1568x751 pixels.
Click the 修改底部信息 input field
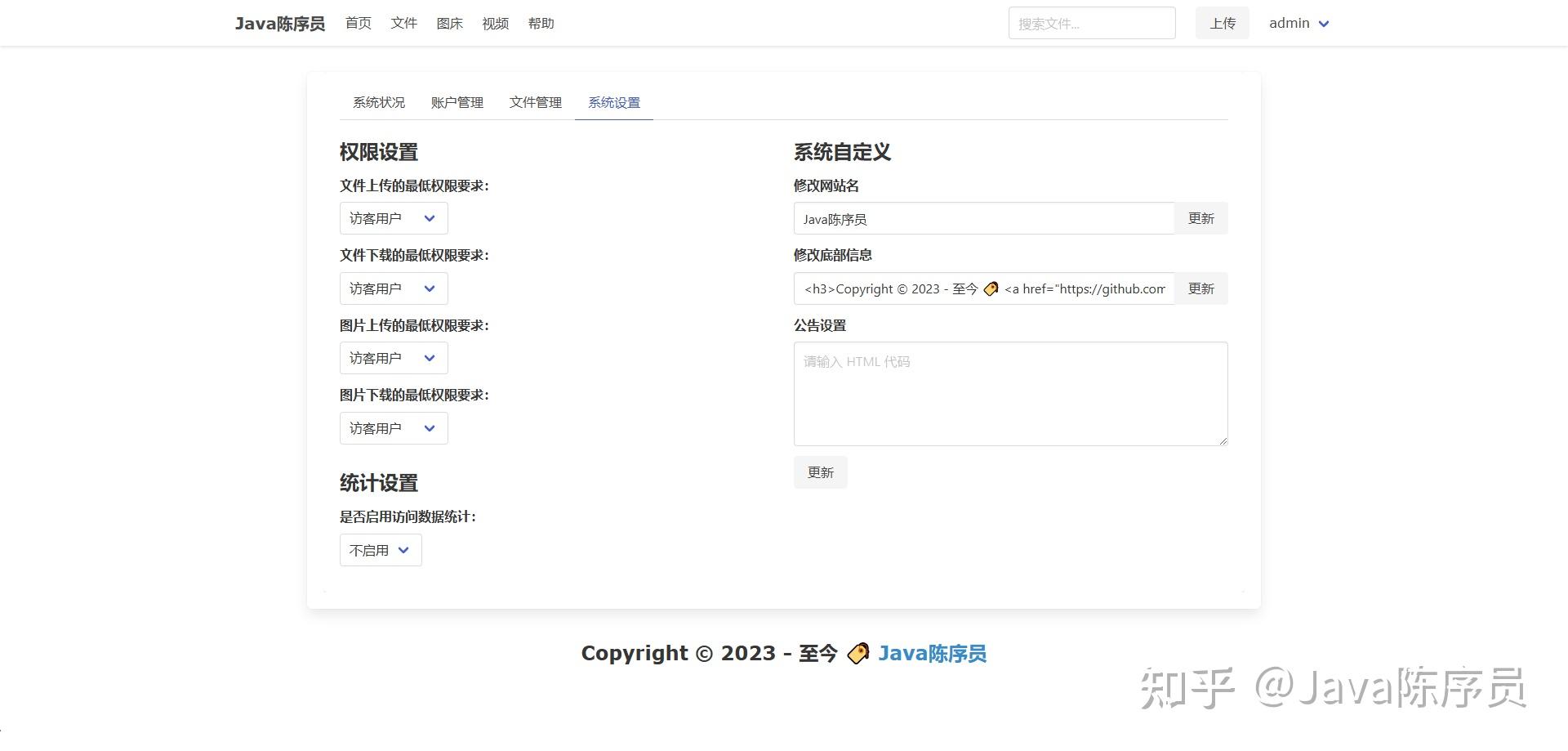click(x=984, y=288)
